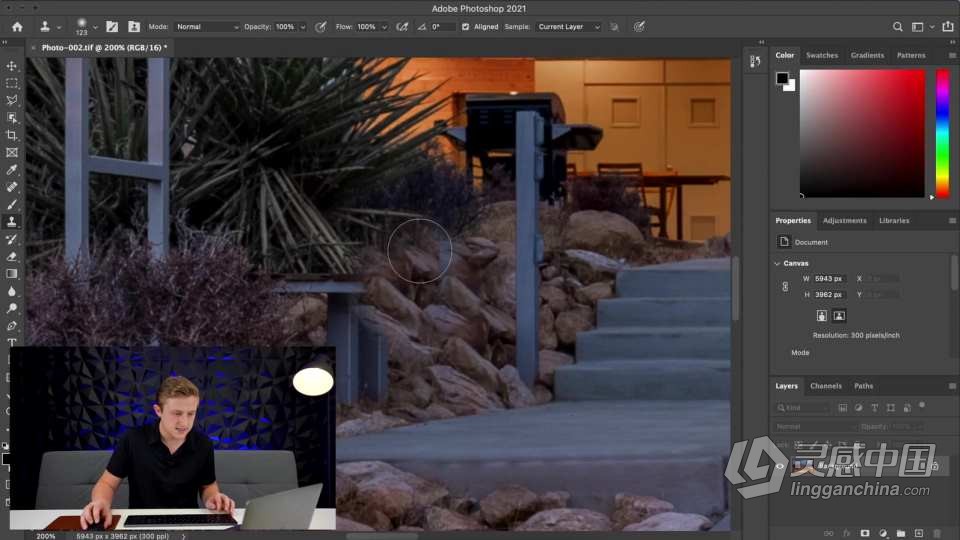Switch to the Channels tab
The width and height of the screenshot is (960, 540).
point(825,386)
